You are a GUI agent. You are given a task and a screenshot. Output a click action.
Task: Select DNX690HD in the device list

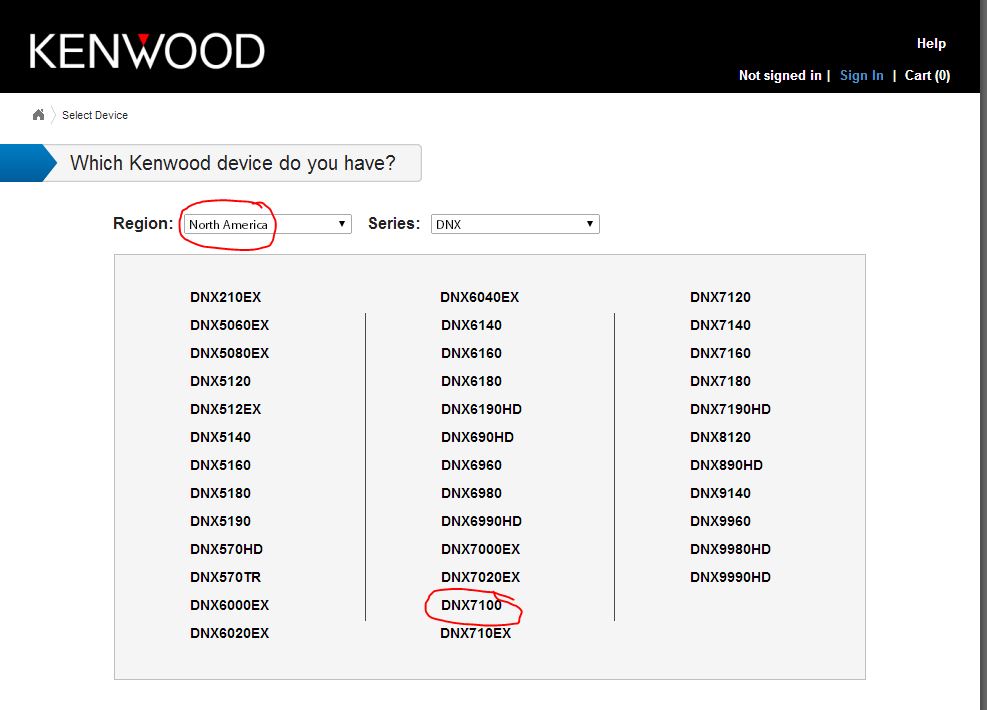[477, 437]
